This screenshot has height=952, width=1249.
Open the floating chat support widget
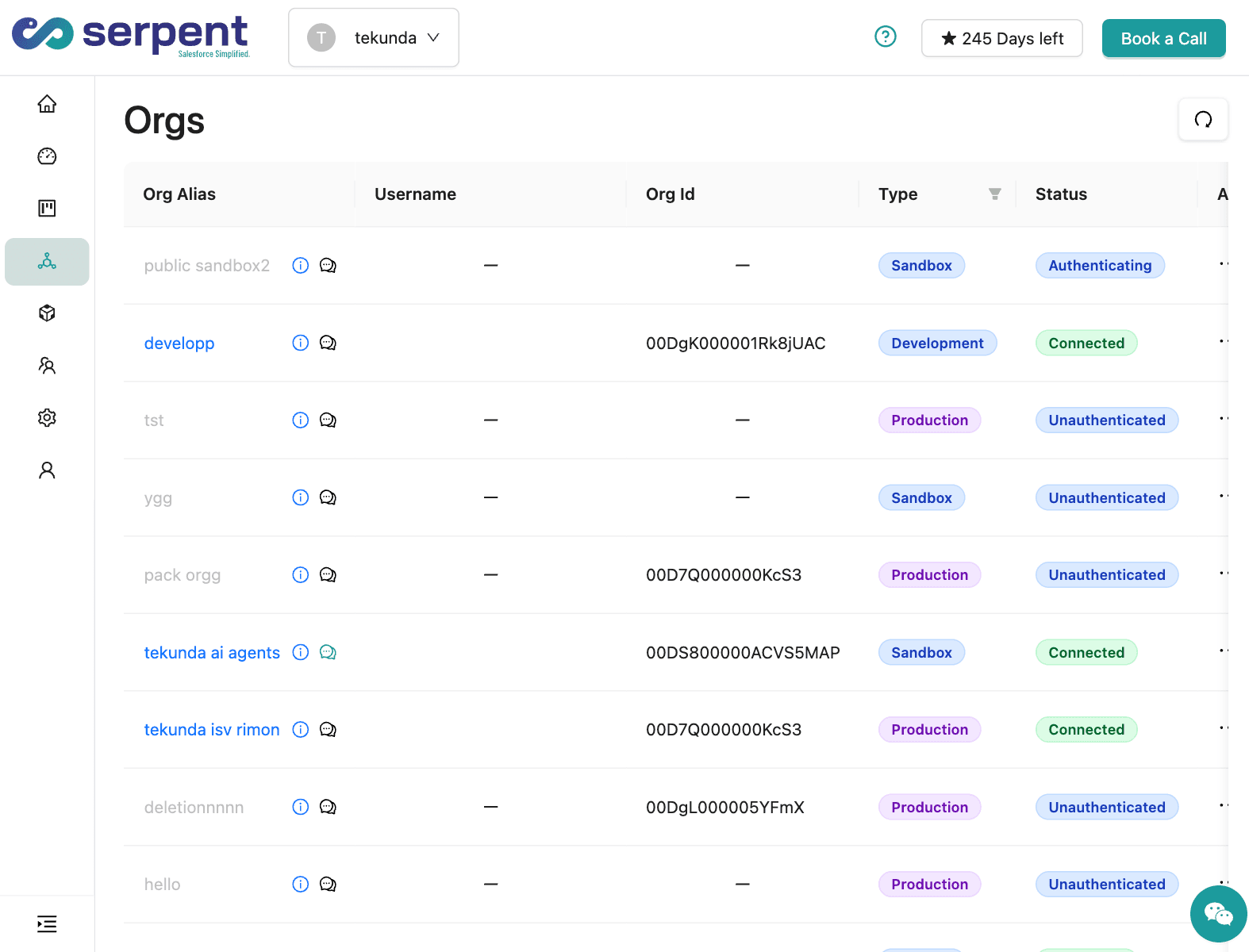click(x=1218, y=914)
